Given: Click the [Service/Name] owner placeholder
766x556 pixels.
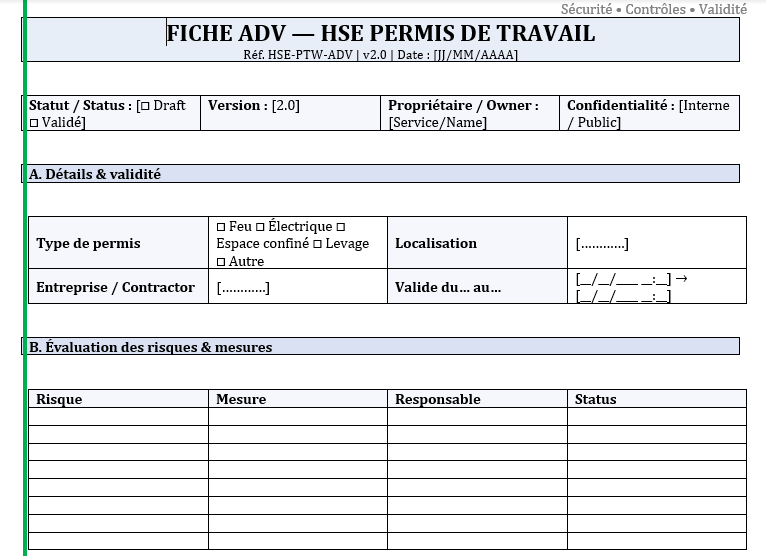Looking at the screenshot, I should point(438,123).
